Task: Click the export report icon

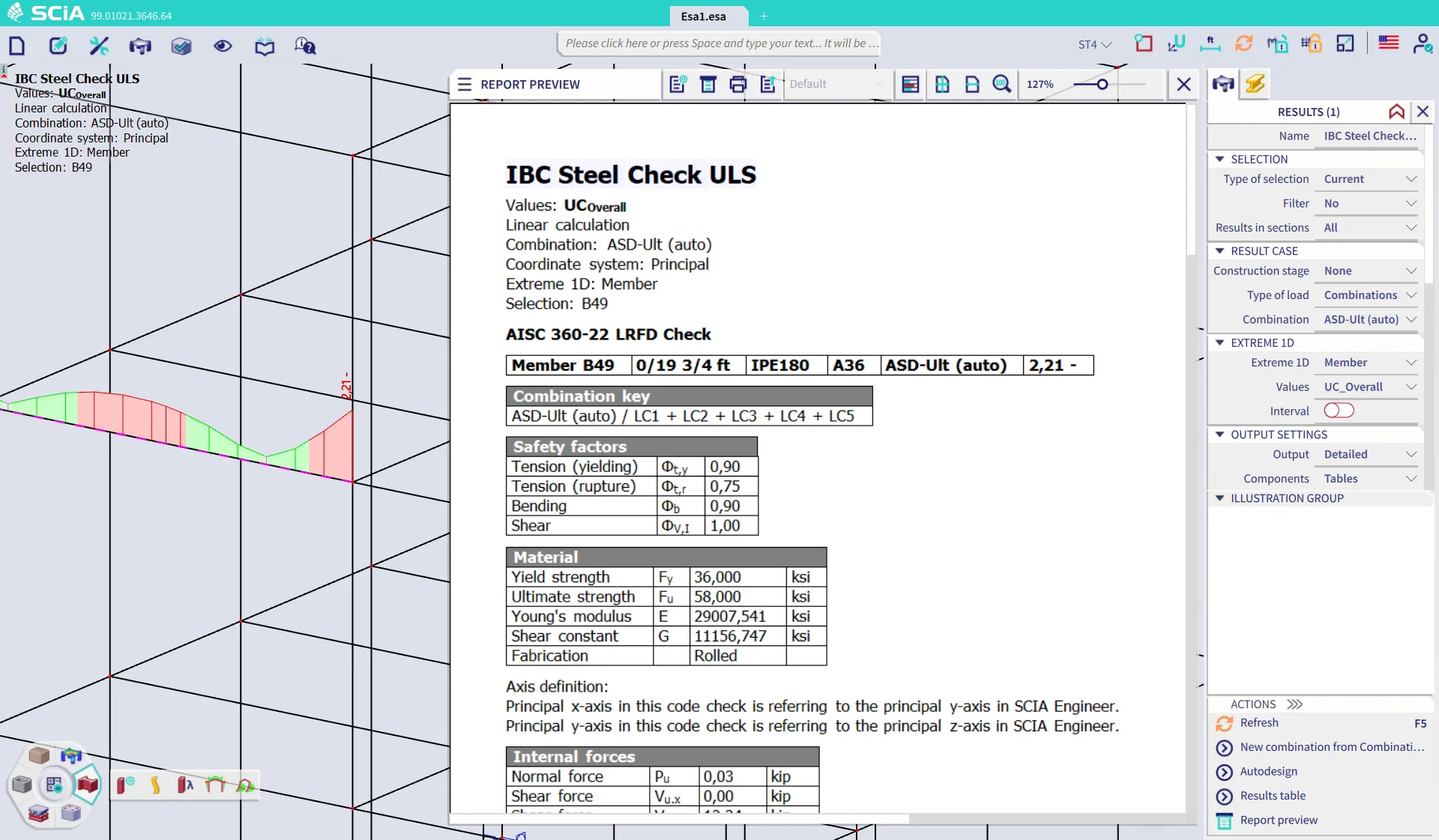Action: pyautogui.click(x=768, y=84)
